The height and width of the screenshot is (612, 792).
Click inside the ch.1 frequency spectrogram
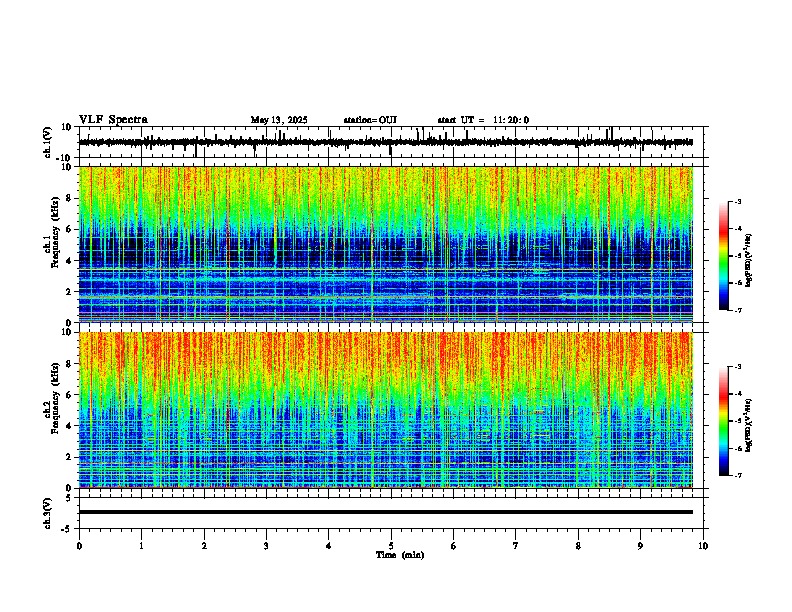point(386,244)
